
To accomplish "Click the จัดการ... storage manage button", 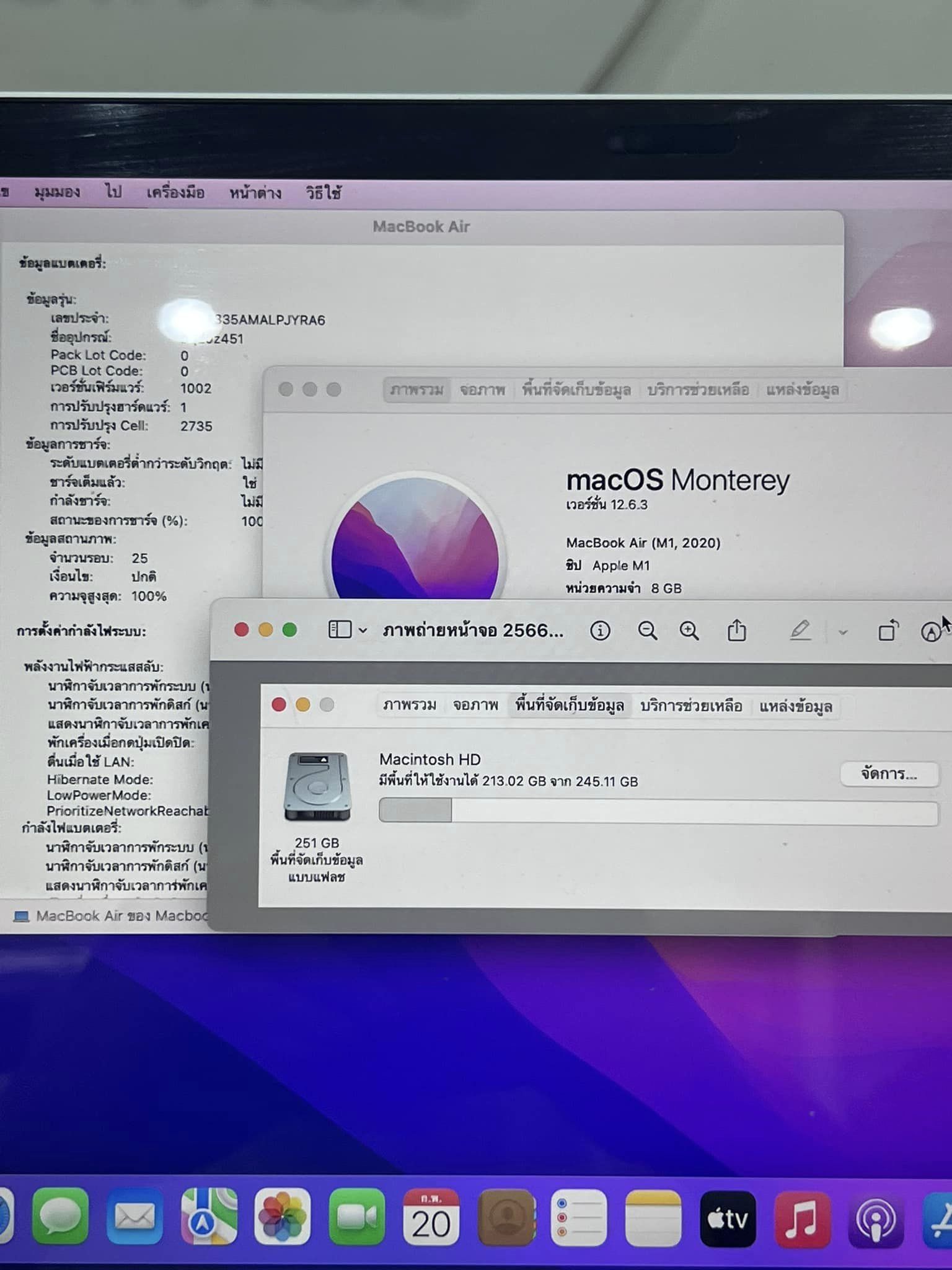I will click(x=889, y=774).
